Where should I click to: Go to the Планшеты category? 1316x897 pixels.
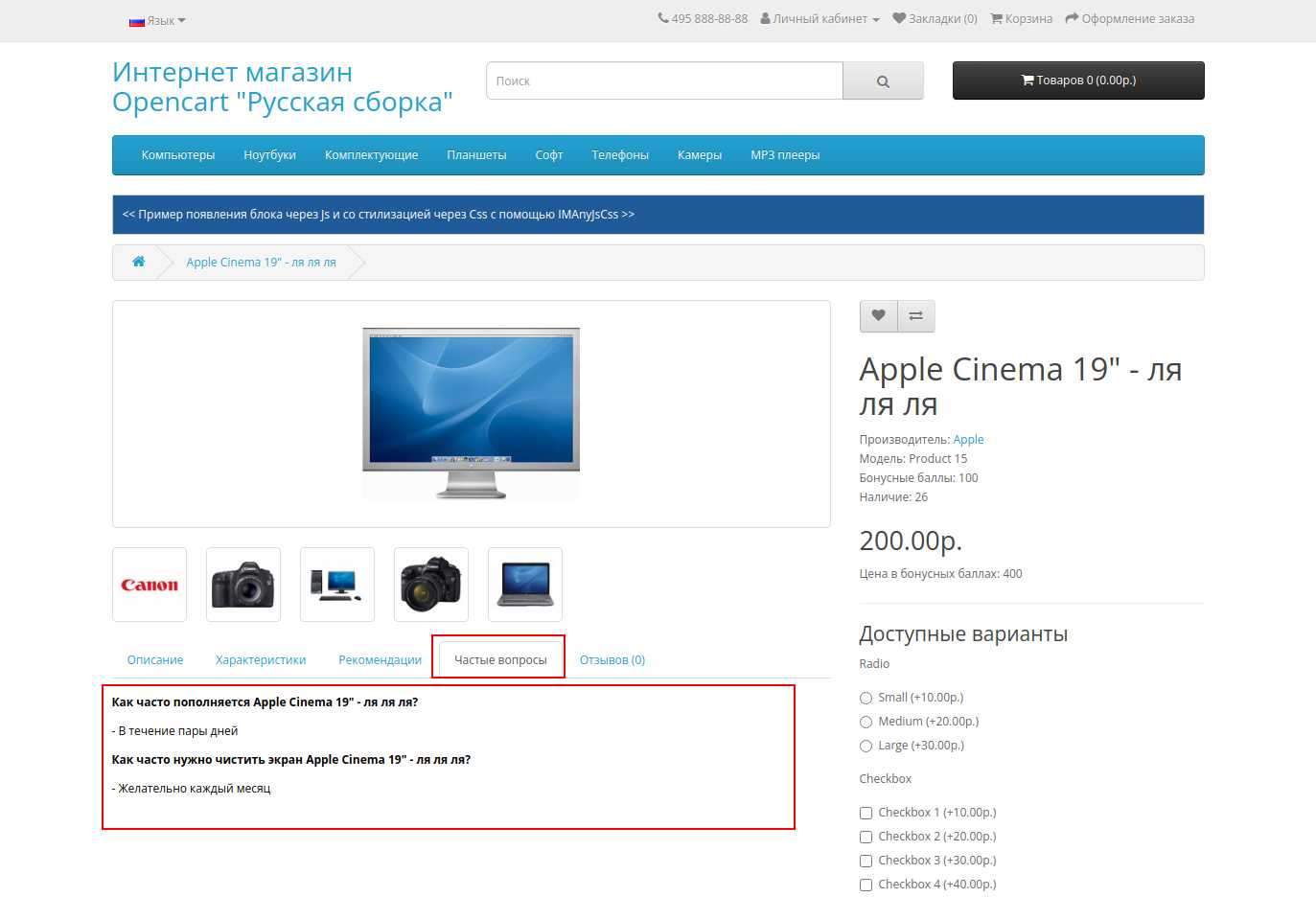pyautogui.click(x=476, y=155)
